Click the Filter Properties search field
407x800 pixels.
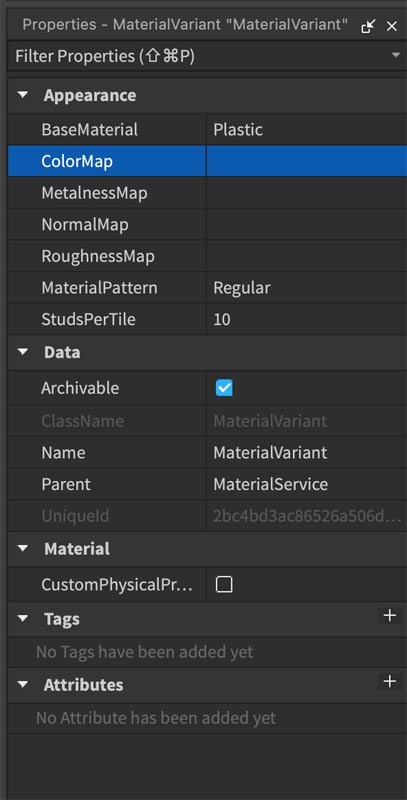point(199,56)
